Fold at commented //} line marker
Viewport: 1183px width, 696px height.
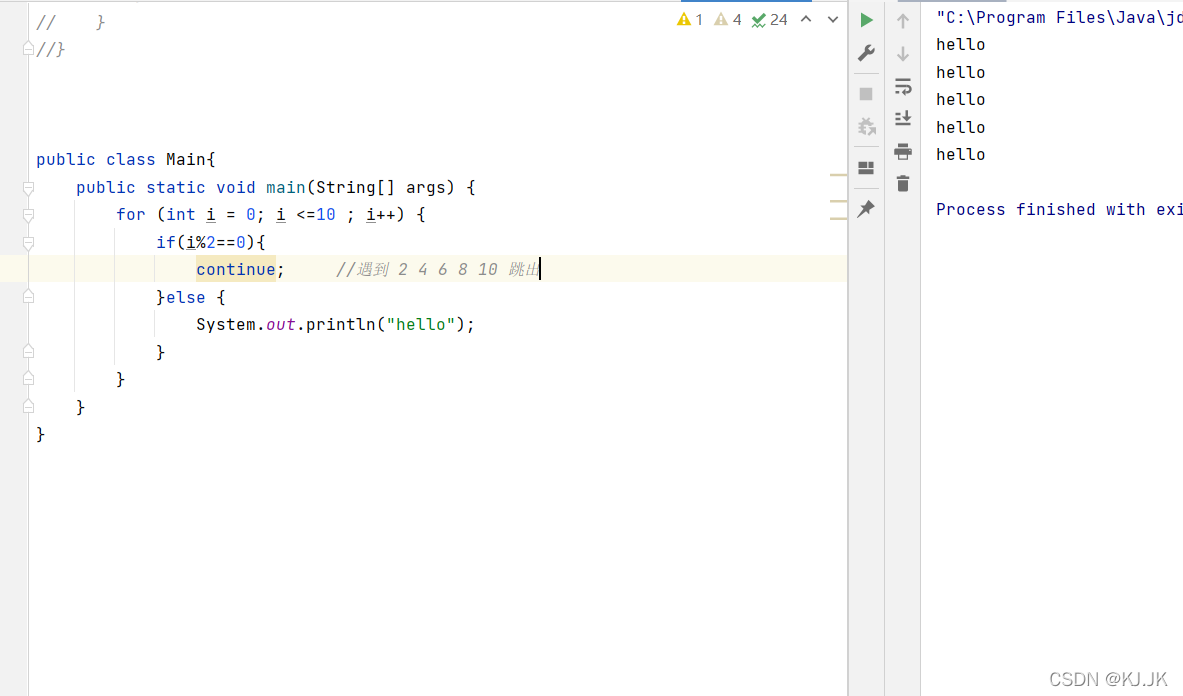click(28, 49)
